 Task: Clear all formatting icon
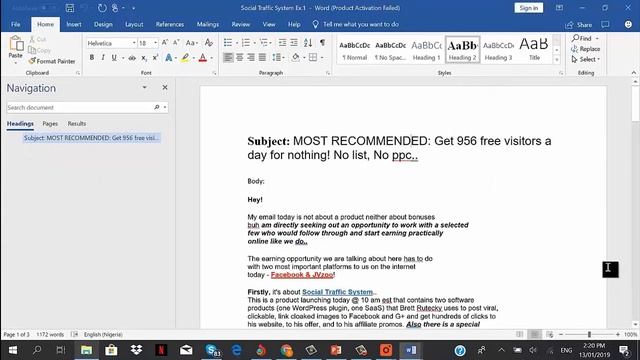point(209,43)
